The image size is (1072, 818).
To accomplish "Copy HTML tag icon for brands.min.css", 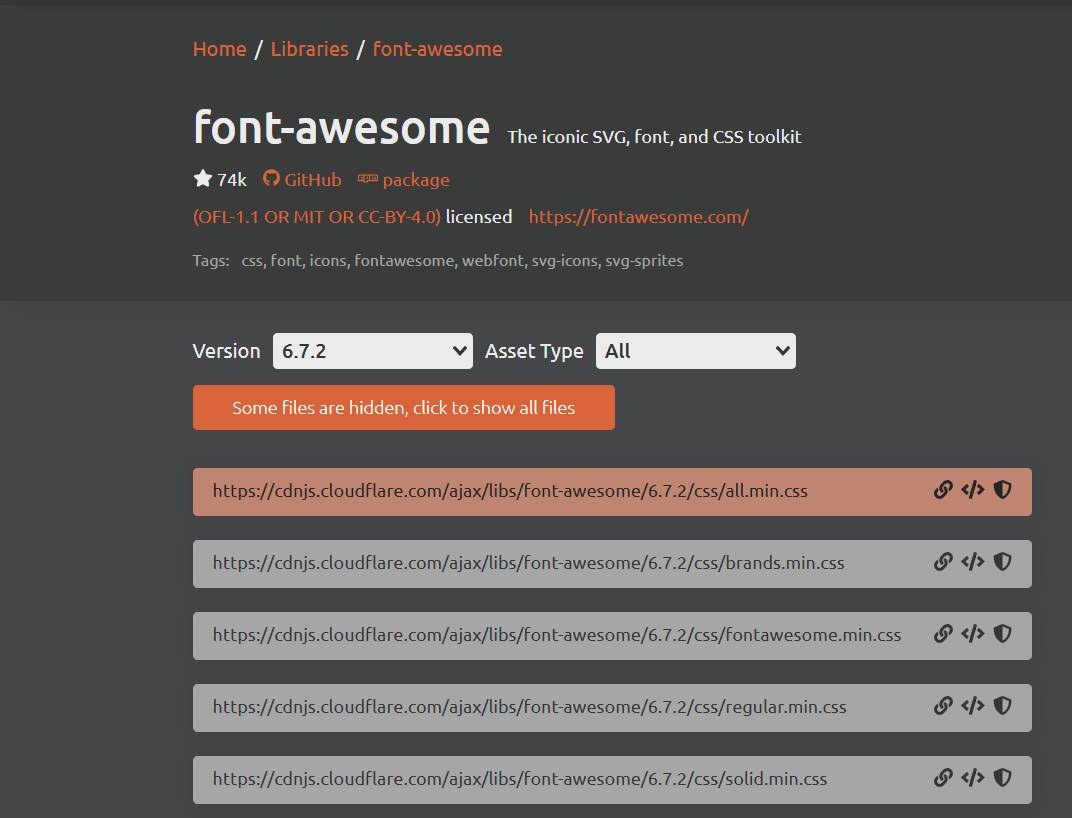I will pos(972,562).
